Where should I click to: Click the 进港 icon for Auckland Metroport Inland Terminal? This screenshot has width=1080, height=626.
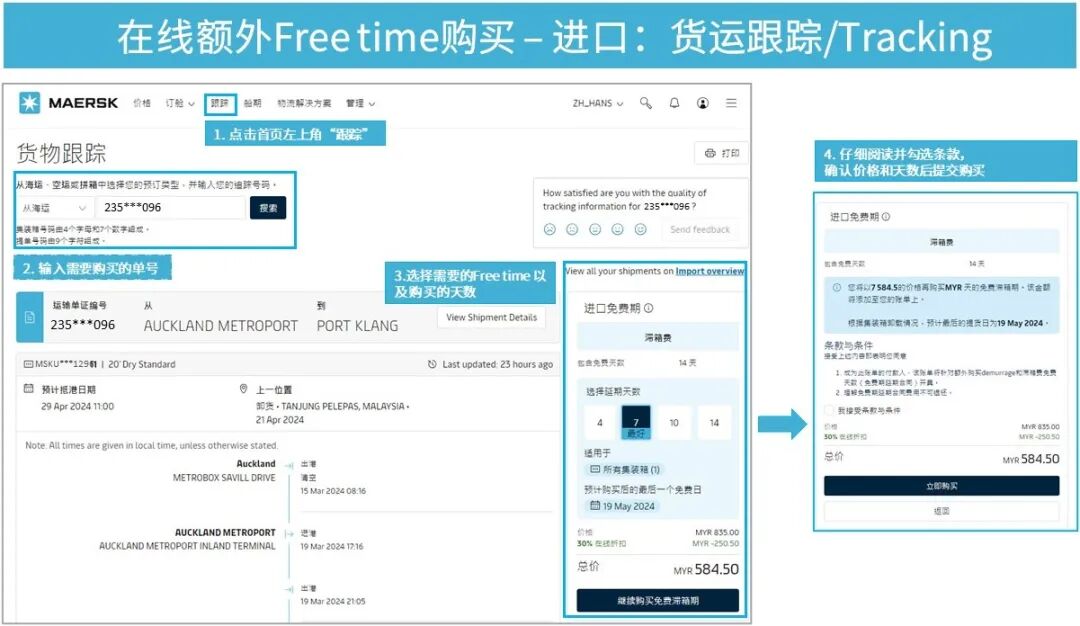coord(289,534)
